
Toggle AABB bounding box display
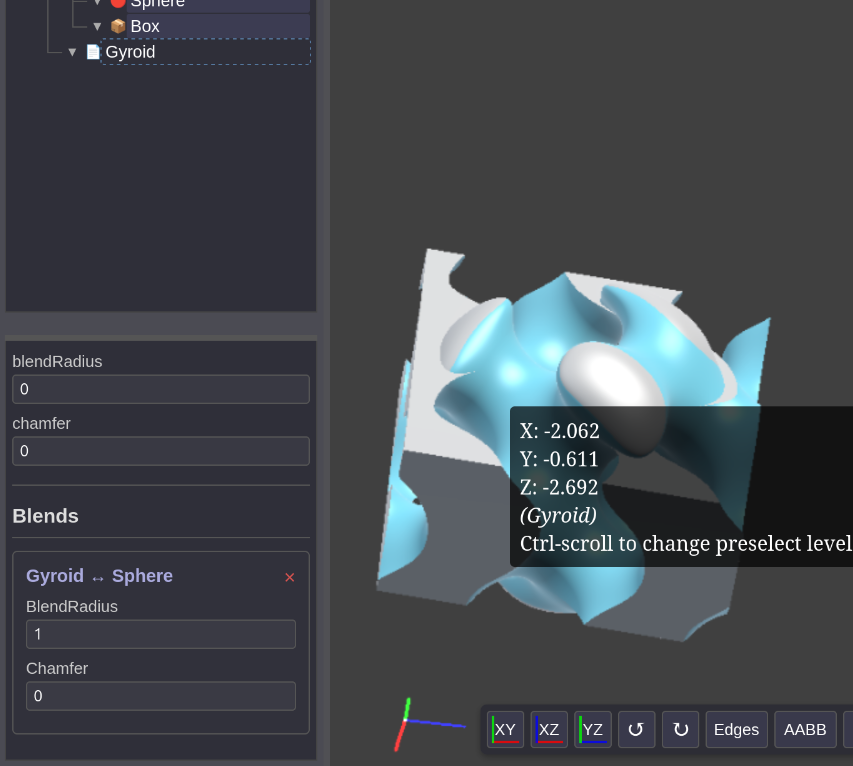[805, 729]
